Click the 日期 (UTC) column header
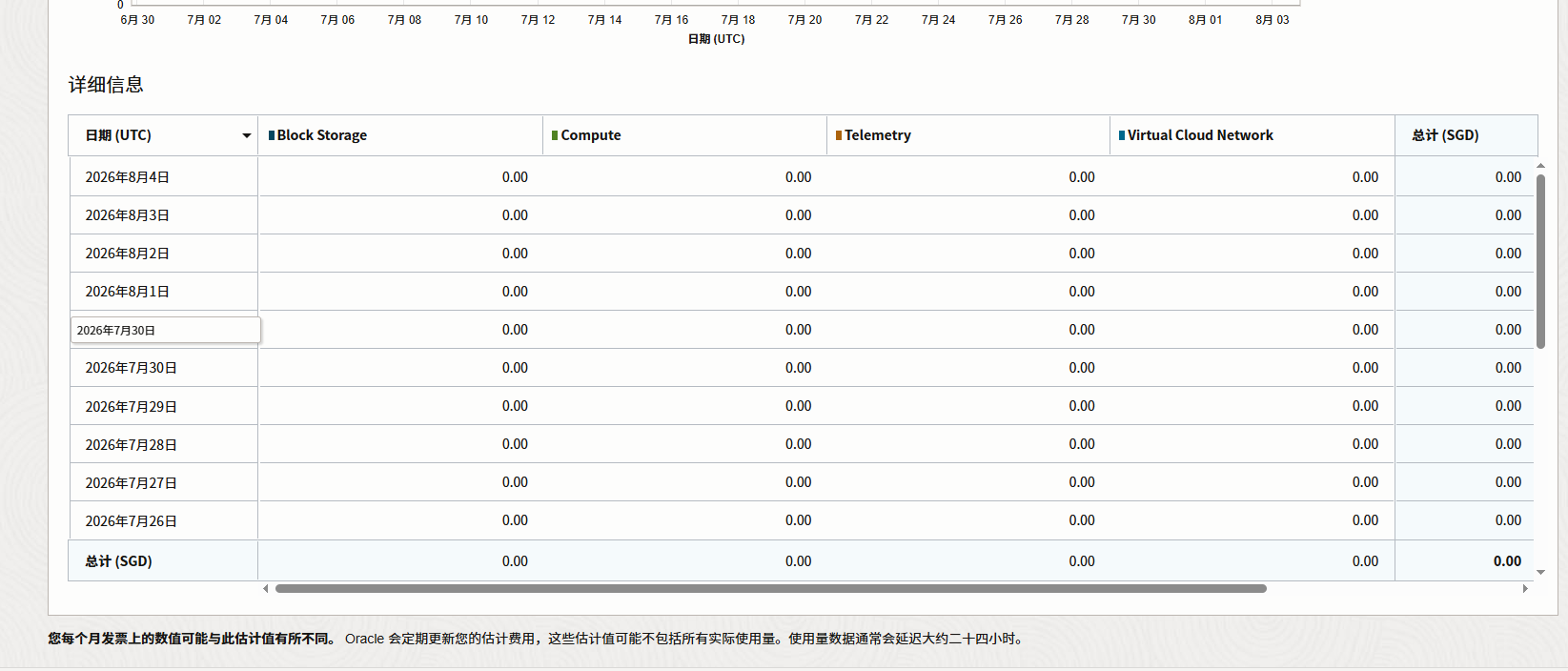 coord(163,135)
